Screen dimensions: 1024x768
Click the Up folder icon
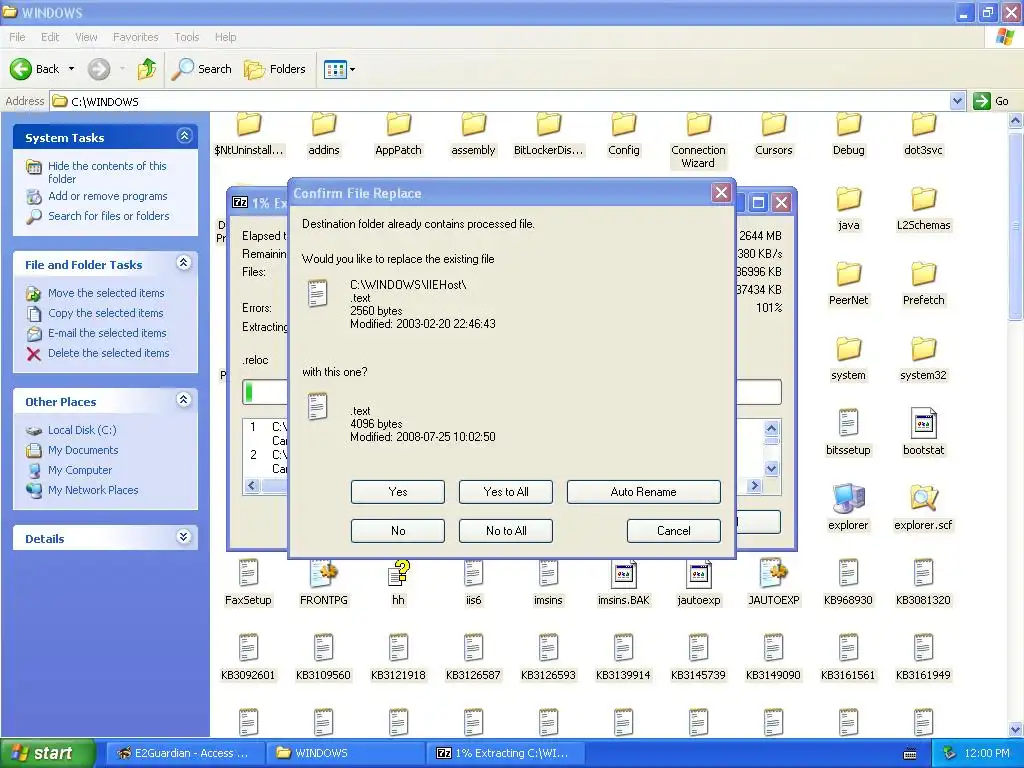(147, 69)
